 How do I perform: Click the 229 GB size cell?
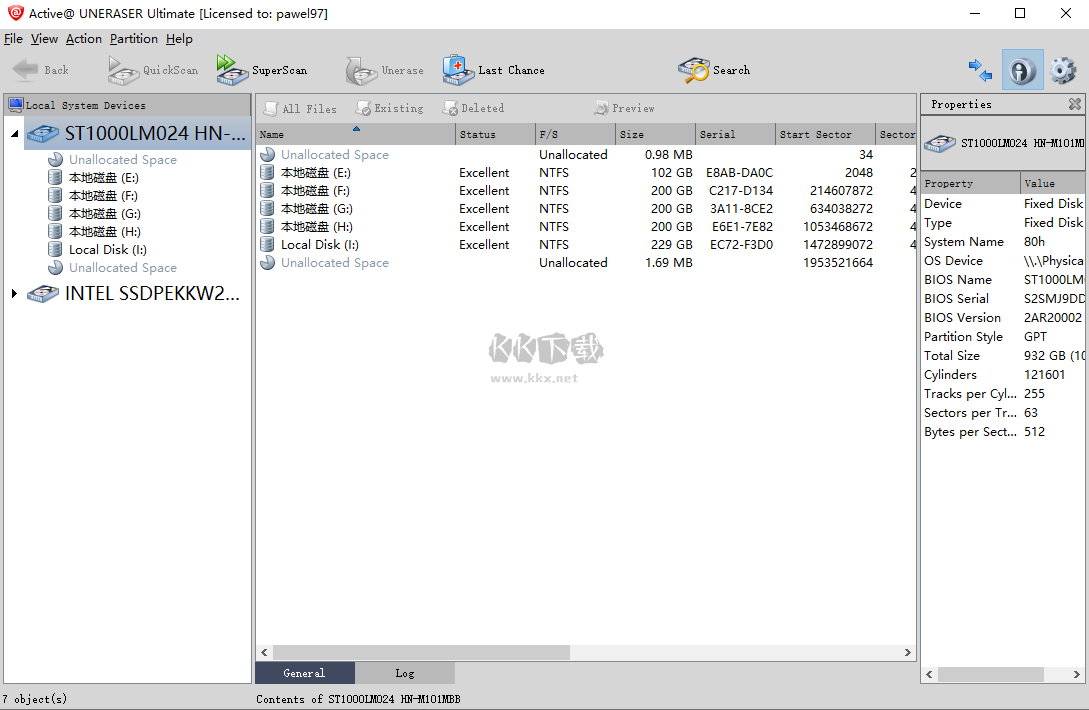pos(672,245)
